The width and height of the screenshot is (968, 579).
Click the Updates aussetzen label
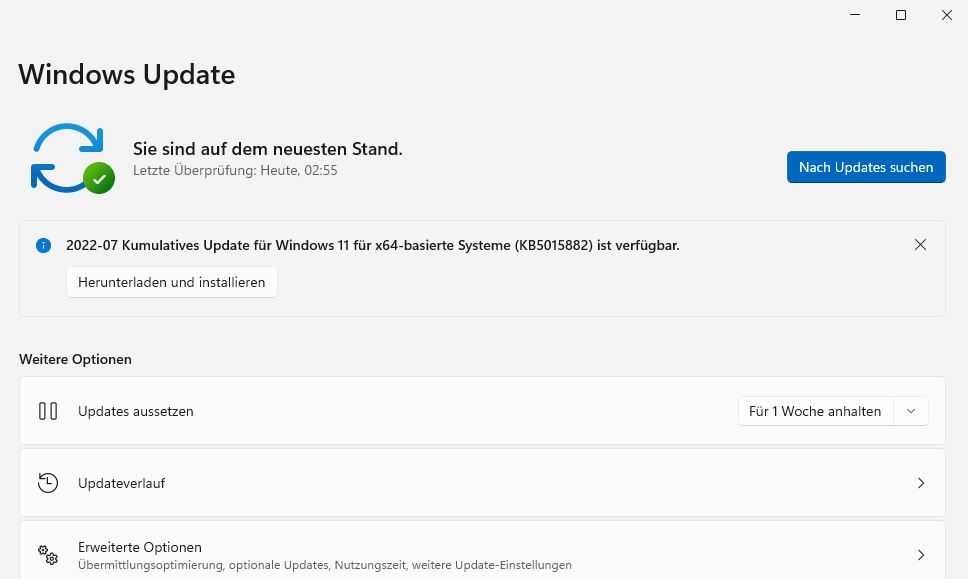136,411
